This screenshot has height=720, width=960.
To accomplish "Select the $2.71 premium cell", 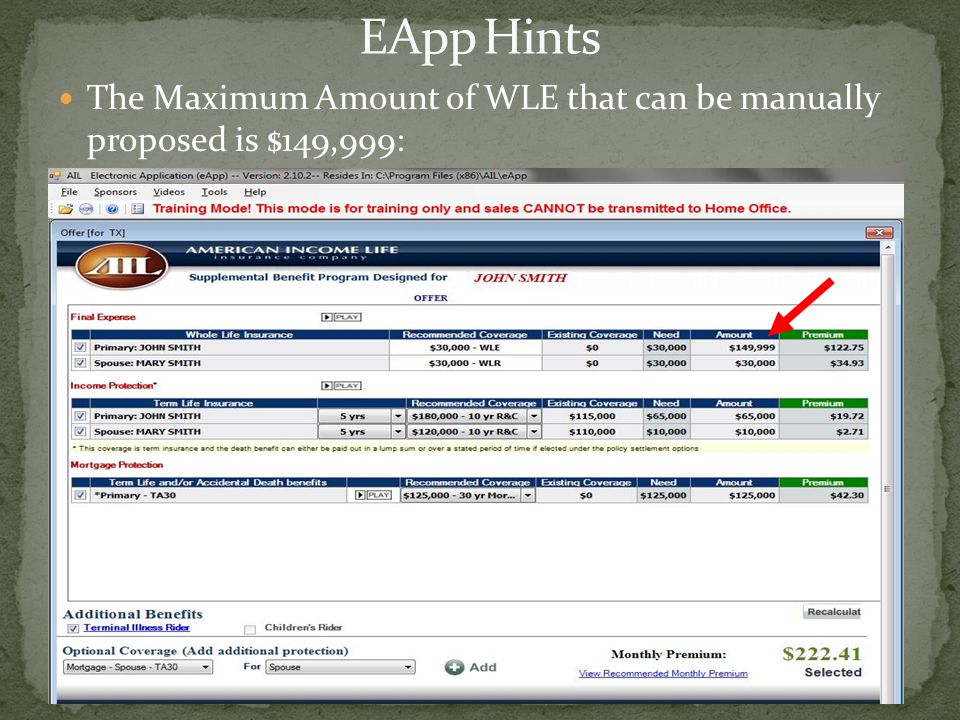I will (x=823, y=432).
